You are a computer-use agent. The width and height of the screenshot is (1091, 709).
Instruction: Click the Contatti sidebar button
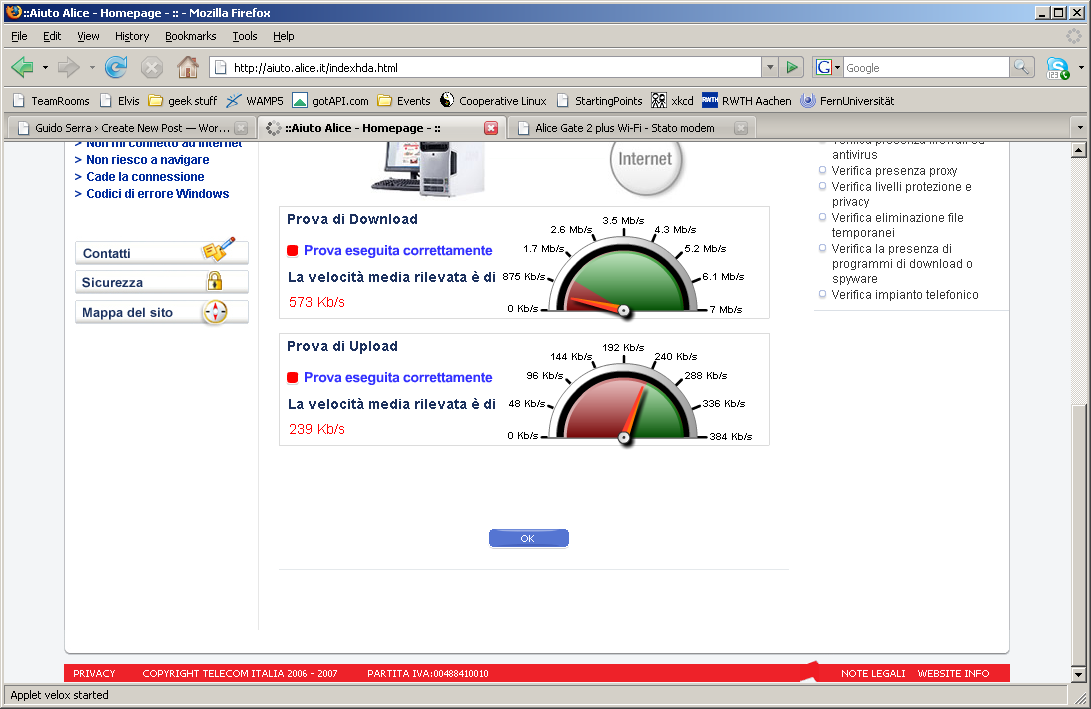pyautogui.click(x=161, y=253)
